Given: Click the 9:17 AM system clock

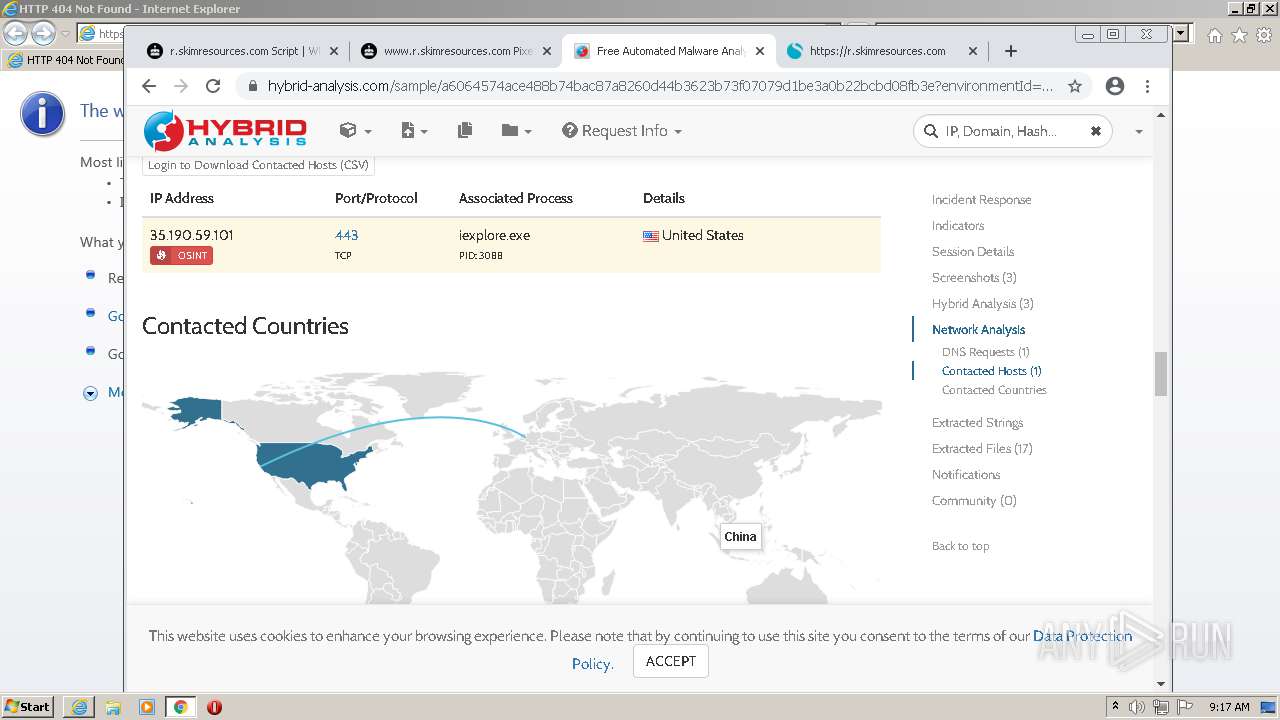Looking at the screenshot, I should point(1229,707).
